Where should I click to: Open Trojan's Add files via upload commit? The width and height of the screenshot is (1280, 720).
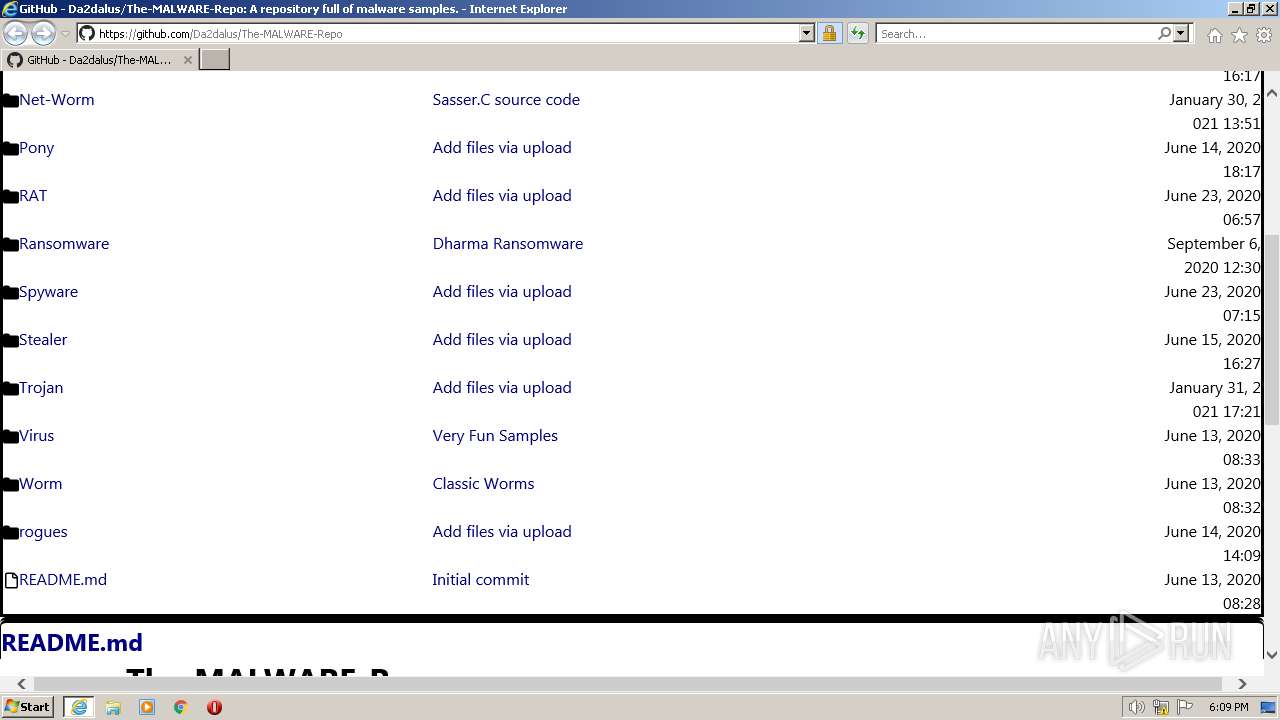coord(502,388)
